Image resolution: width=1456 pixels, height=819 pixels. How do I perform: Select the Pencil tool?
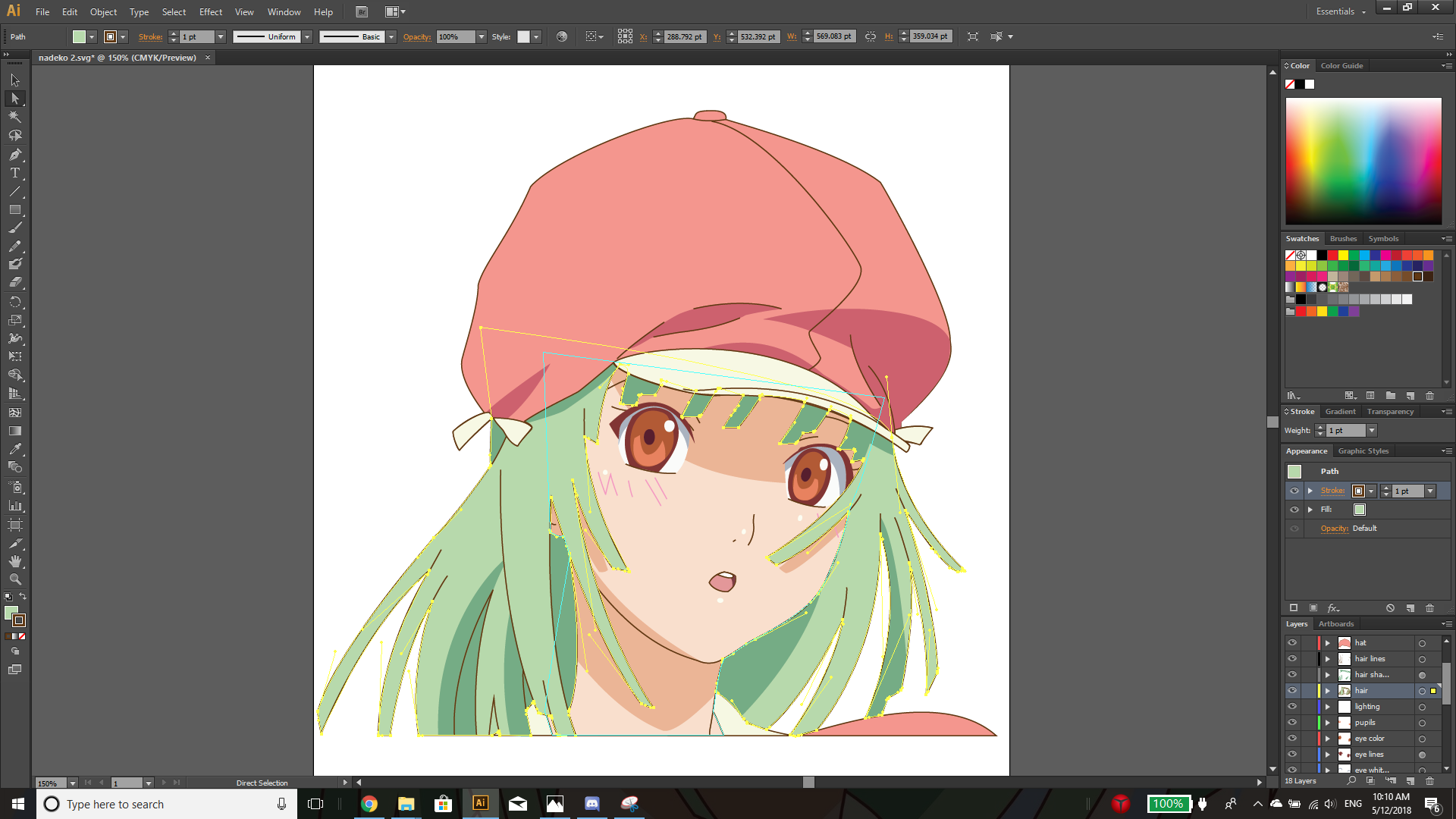pyautogui.click(x=14, y=246)
